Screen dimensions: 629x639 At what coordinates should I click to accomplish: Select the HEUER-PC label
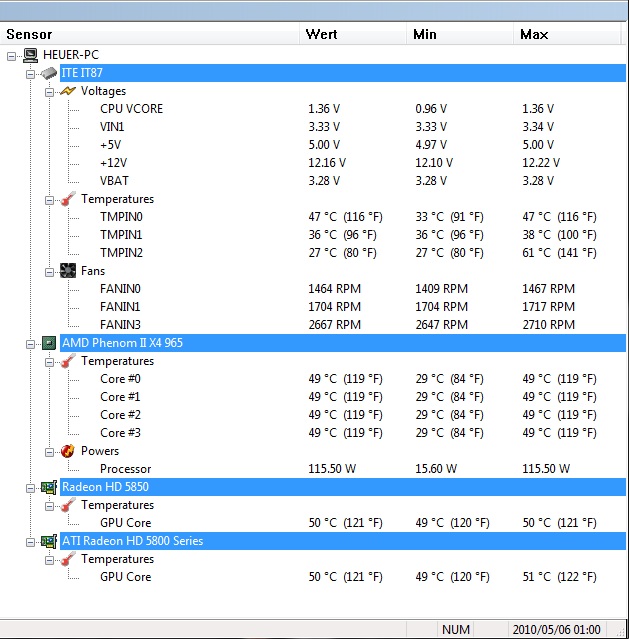coord(71,55)
